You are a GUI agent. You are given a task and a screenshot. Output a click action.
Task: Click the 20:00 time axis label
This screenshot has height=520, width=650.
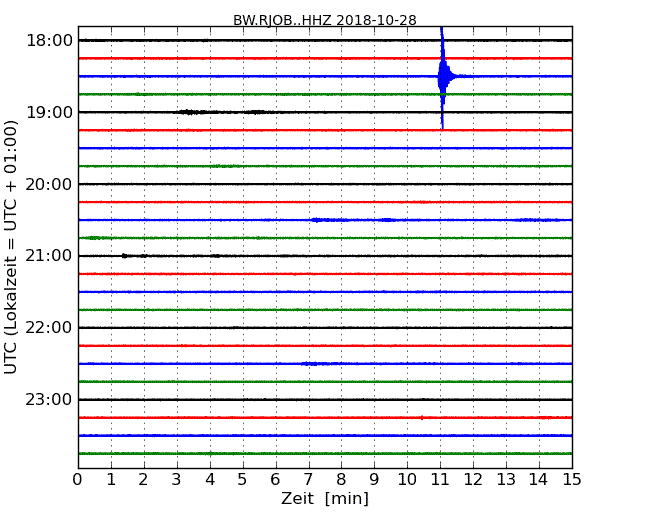point(49,184)
